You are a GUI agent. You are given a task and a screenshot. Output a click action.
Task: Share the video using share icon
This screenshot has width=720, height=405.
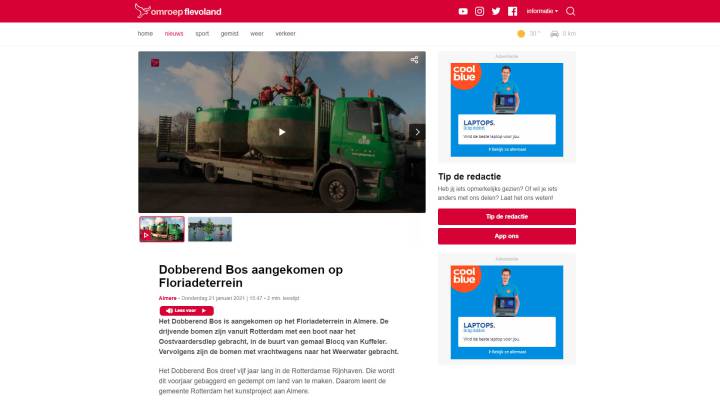point(414,60)
